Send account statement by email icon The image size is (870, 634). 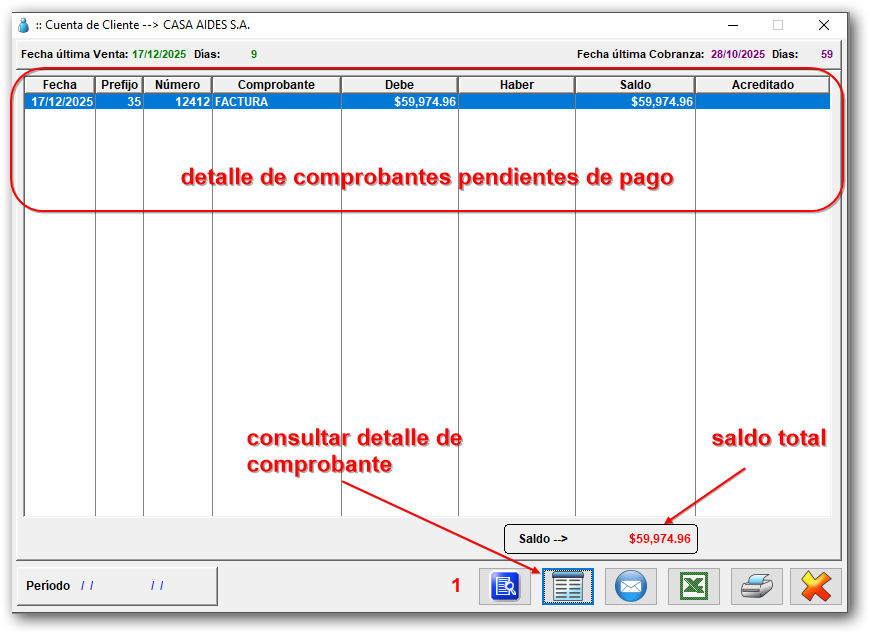630,587
